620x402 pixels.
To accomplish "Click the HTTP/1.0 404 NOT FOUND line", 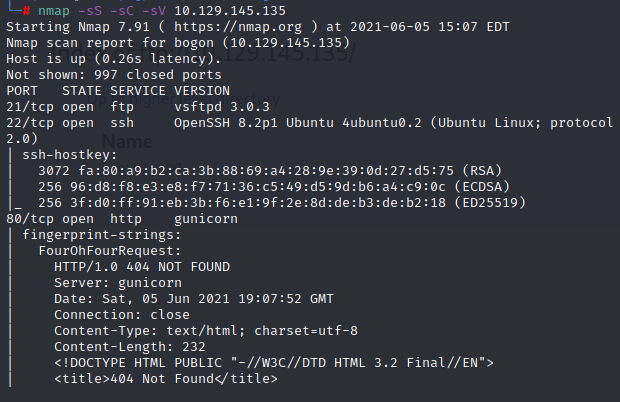I will pos(142,267).
